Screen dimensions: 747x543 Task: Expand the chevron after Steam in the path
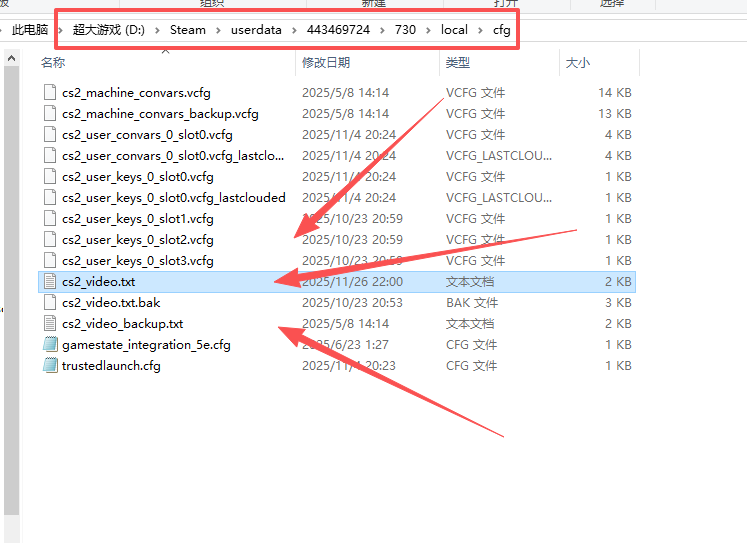point(218,30)
